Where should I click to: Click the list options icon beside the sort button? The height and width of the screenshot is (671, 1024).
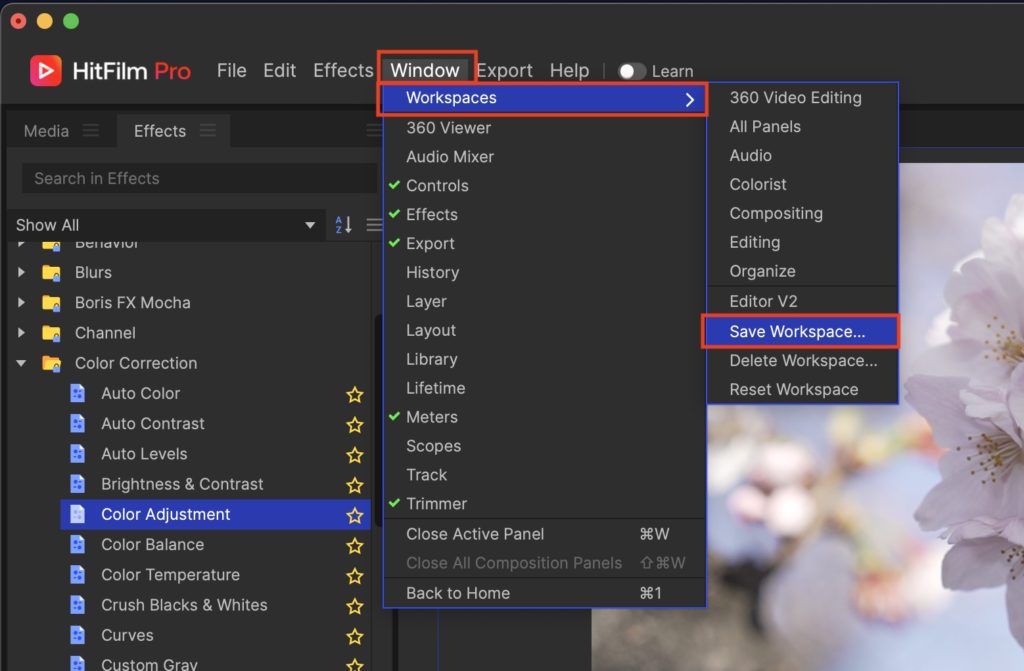pyautogui.click(x=374, y=225)
